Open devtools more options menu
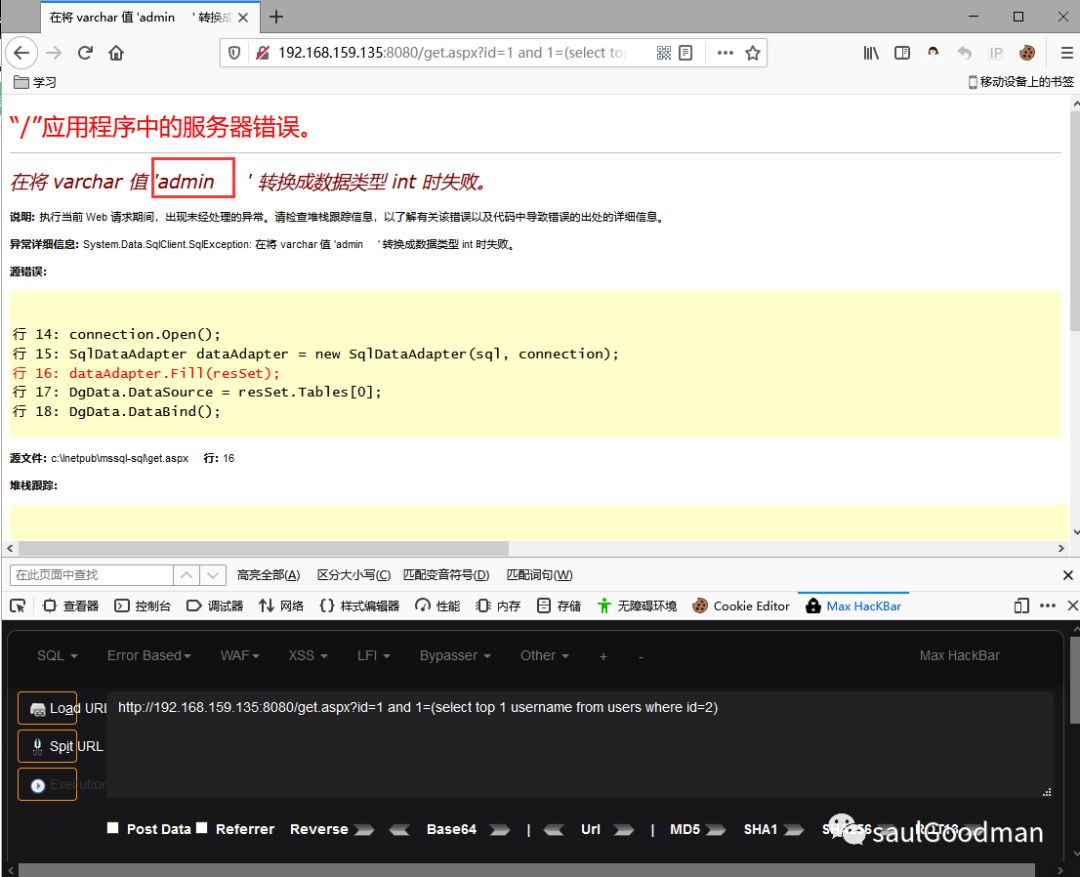 point(1048,606)
